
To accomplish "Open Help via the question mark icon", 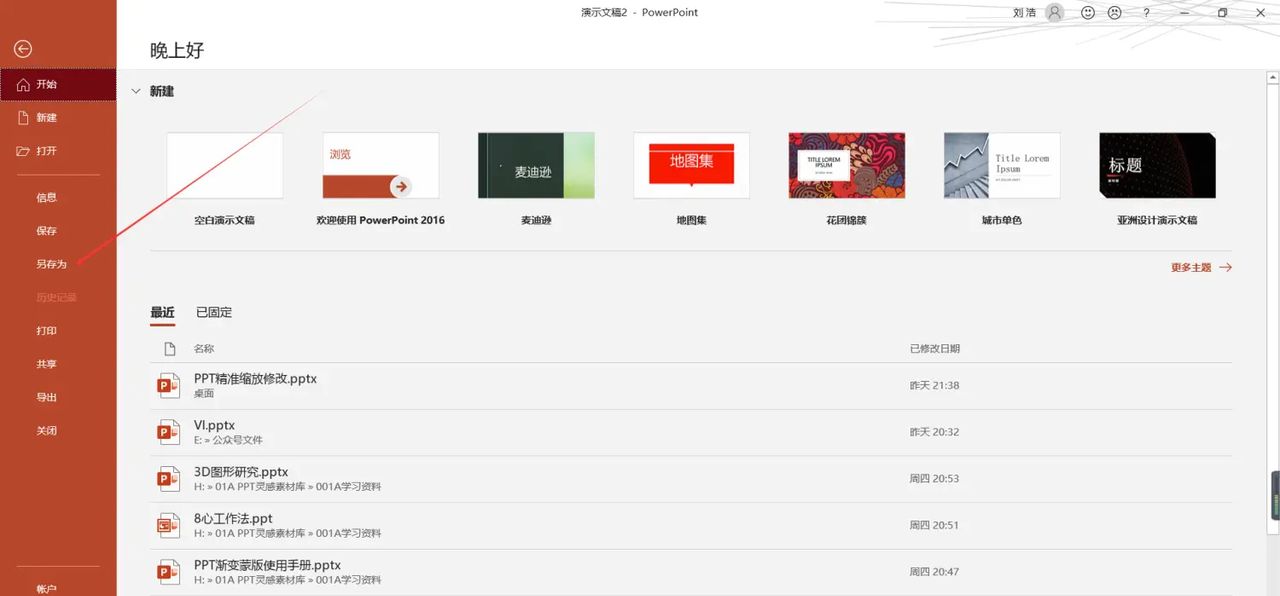I will 1146,12.
